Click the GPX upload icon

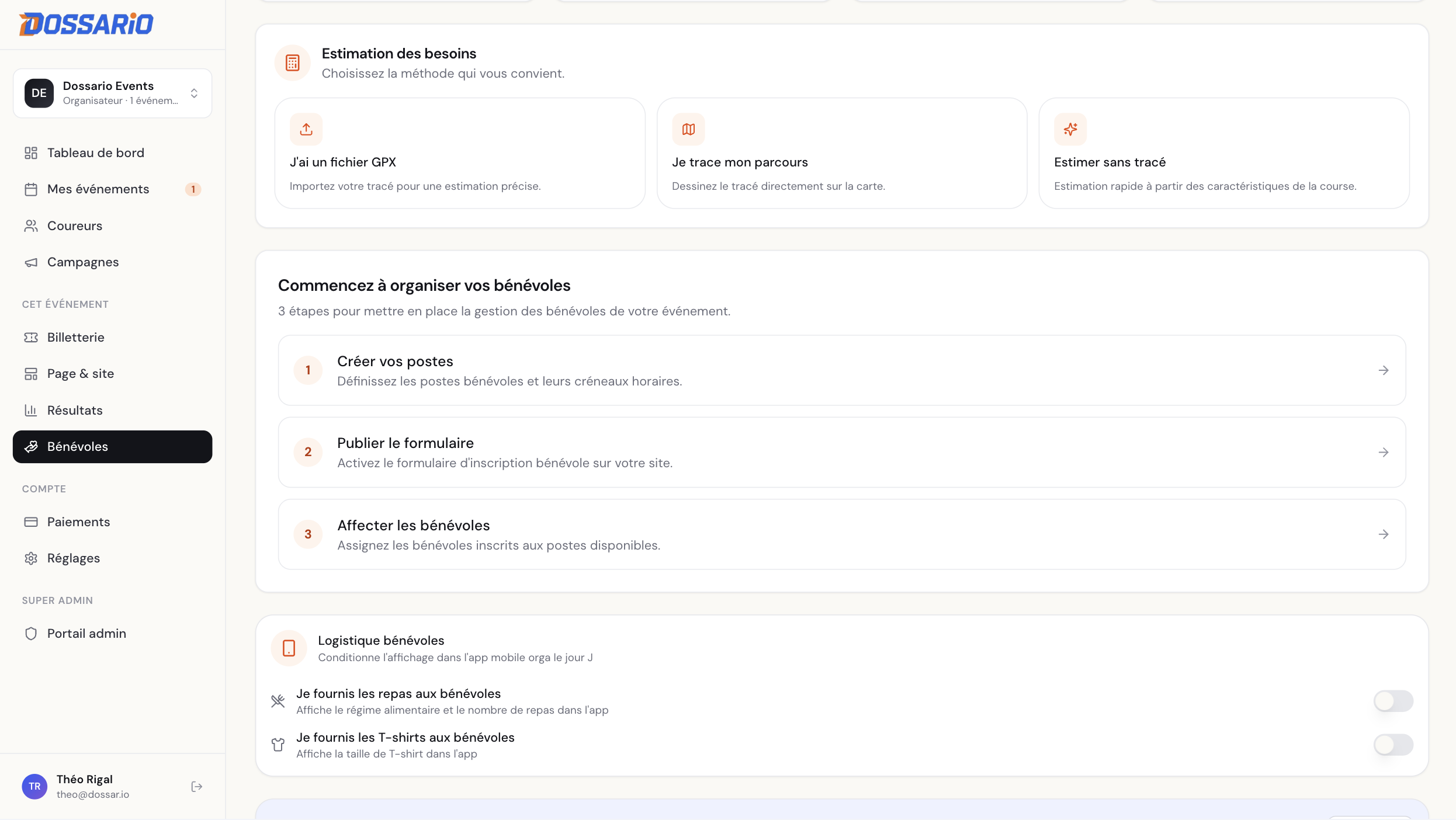(x=306, y=129)
